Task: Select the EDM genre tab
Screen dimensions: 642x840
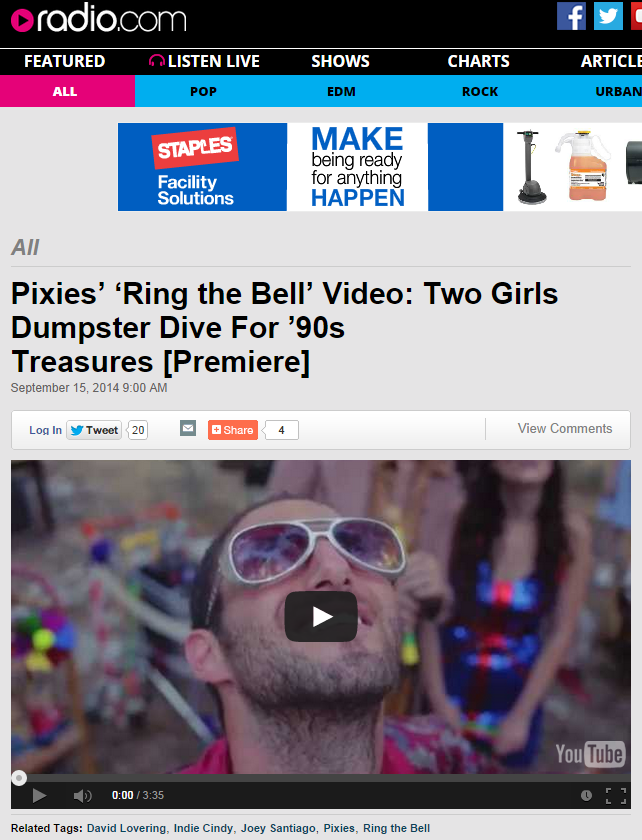Action: (341, 92)
